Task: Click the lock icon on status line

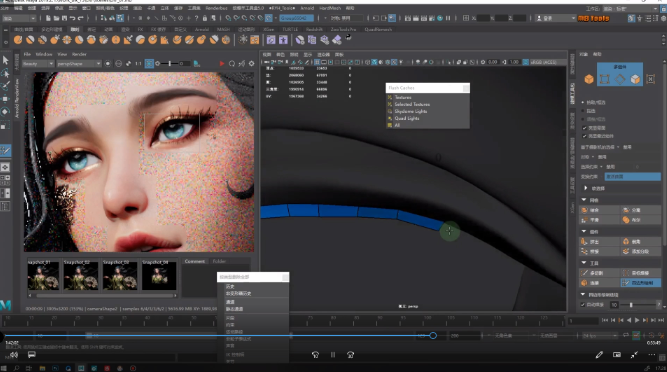Action: tap(205, 18)
